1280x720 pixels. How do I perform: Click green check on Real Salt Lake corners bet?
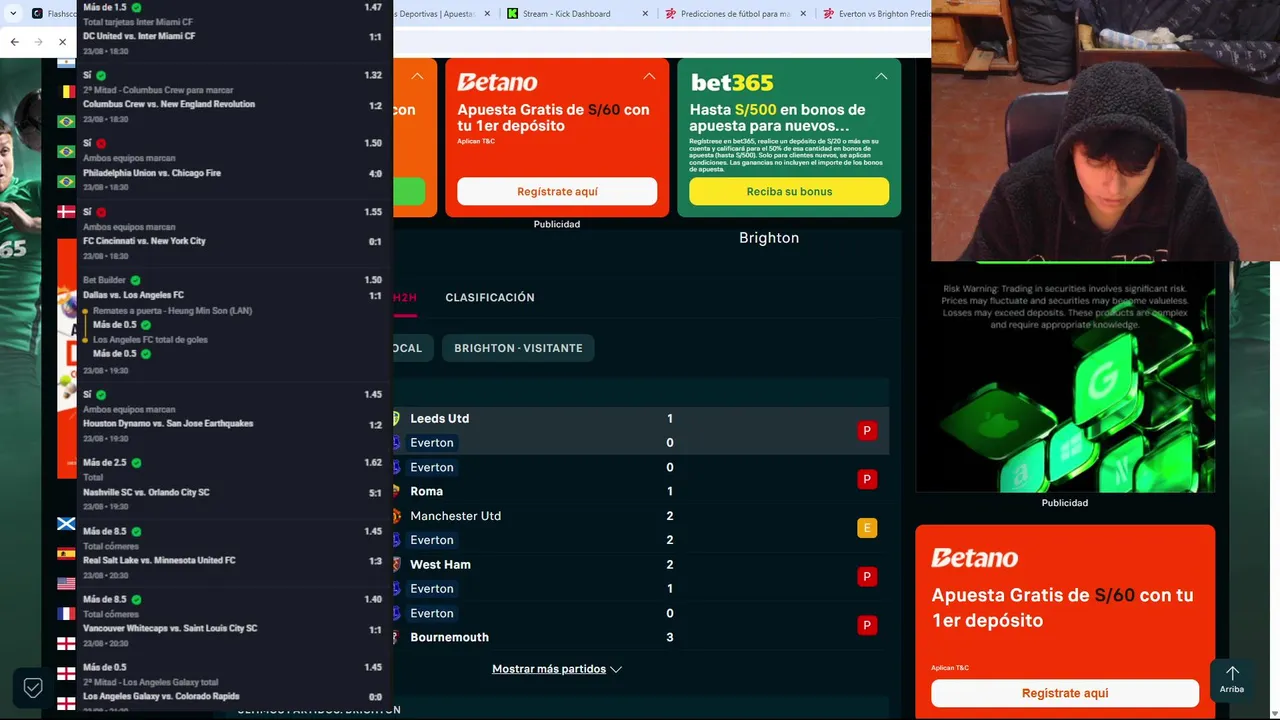[x=136, y=531]
